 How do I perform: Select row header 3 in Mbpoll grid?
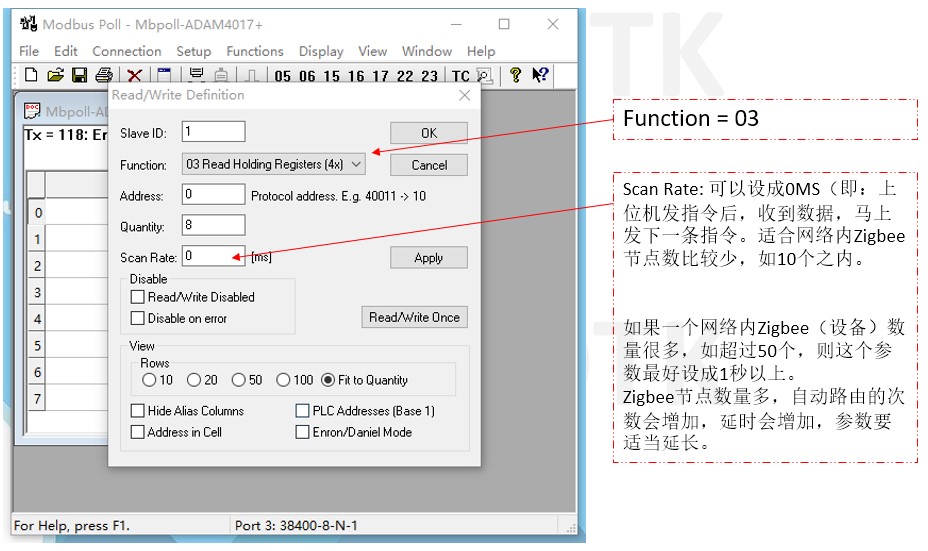pyautogui.click(x=37, y=292)
